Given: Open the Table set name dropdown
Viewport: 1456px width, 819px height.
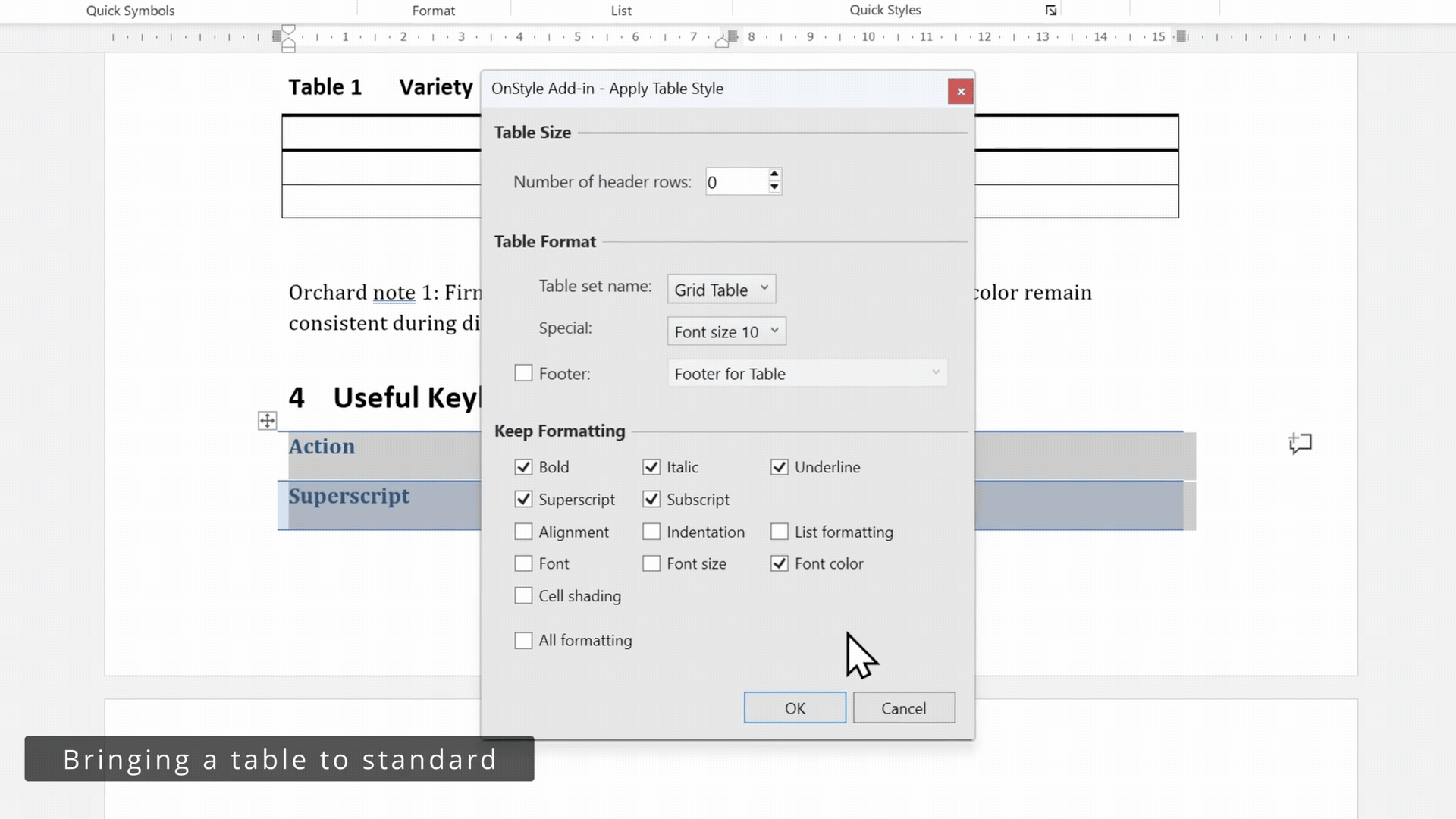Looking at the screenshot, I should pos(721,289).
